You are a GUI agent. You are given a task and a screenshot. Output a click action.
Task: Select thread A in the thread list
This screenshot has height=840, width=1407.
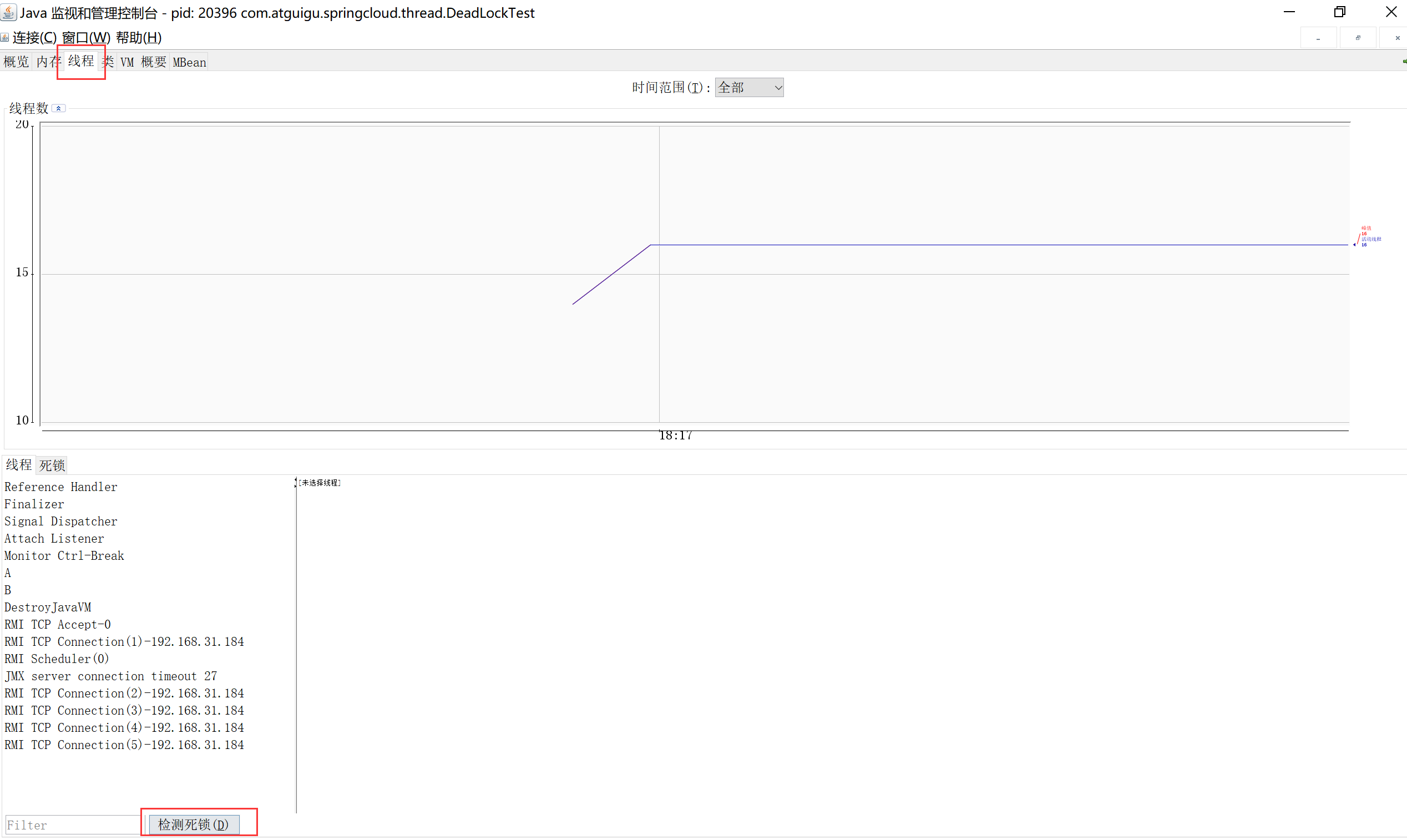8,573
